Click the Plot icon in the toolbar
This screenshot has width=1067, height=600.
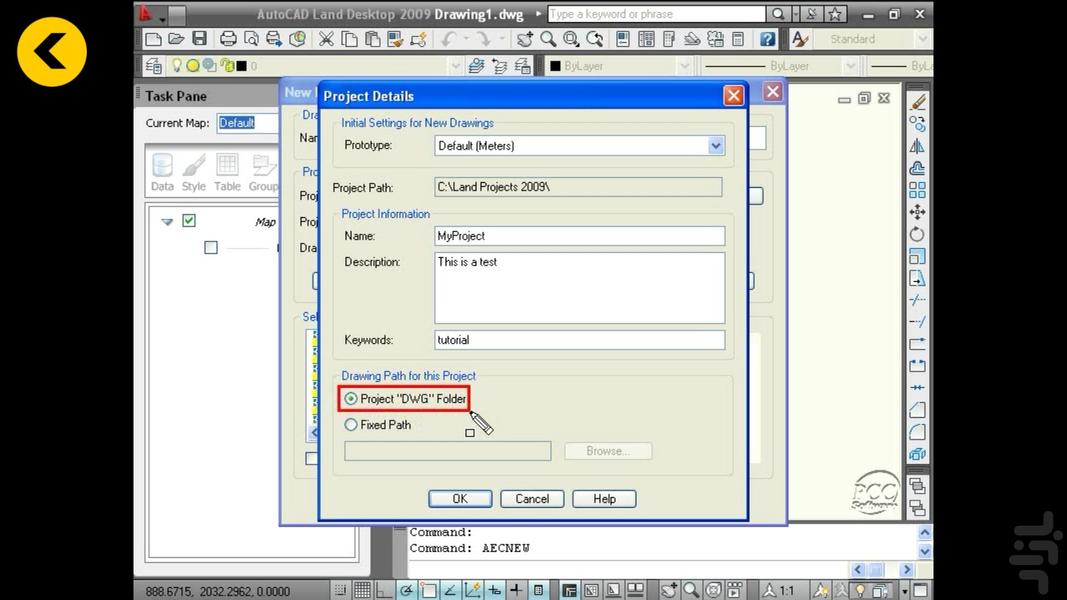coord(227,39)
